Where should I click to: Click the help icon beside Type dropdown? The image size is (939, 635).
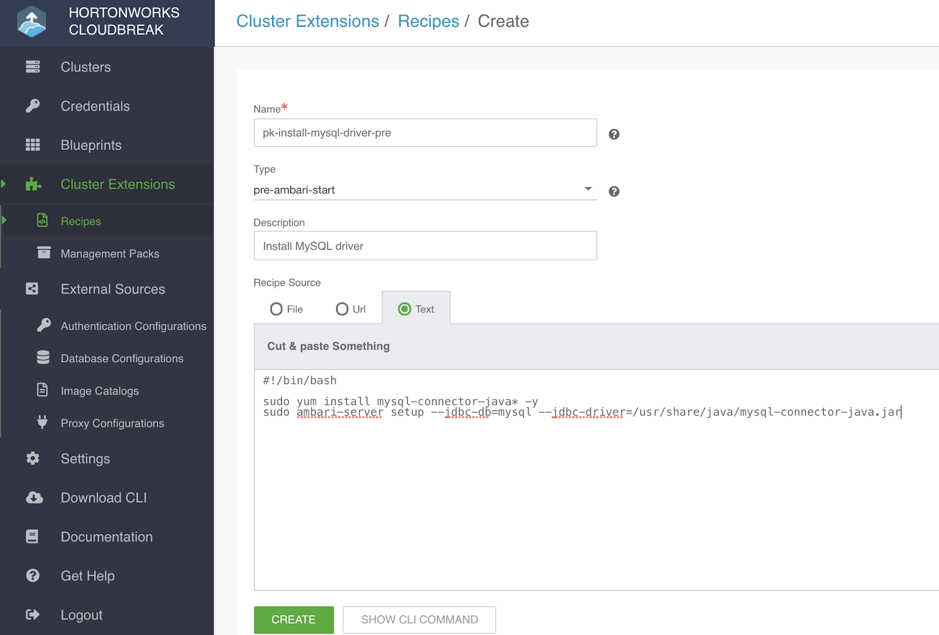point(614,191)
